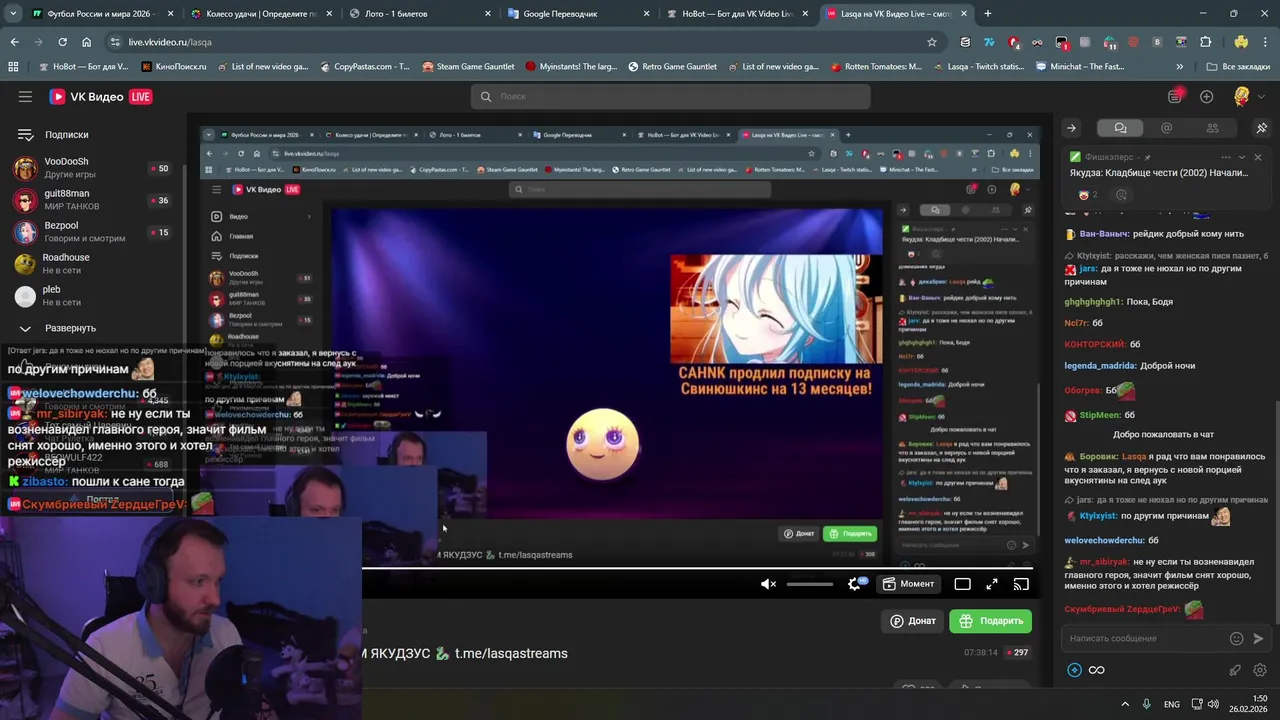This screenshot has width=1280, height=720.
Task: Open the Chrome three-dot menu
Action: point(1264,42)
